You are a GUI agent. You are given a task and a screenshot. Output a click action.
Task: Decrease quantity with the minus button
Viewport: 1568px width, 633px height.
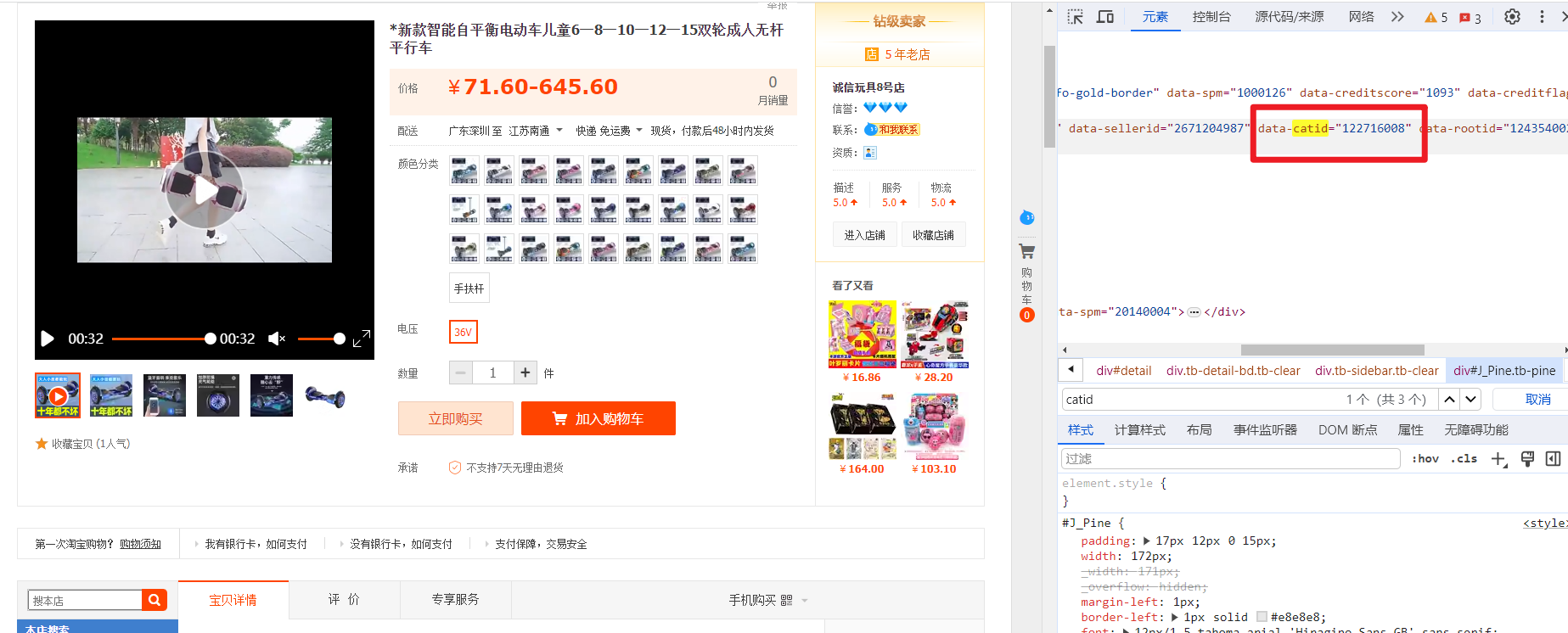pyautogui.click(x=460, y=373)
